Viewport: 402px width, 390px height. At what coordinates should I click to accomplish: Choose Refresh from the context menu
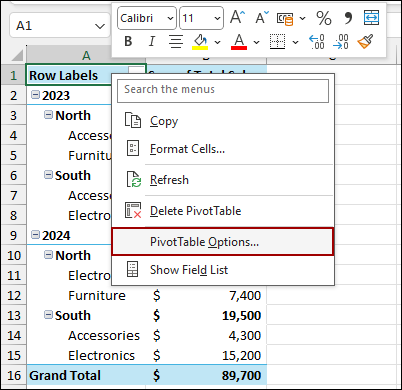[223, 180]
